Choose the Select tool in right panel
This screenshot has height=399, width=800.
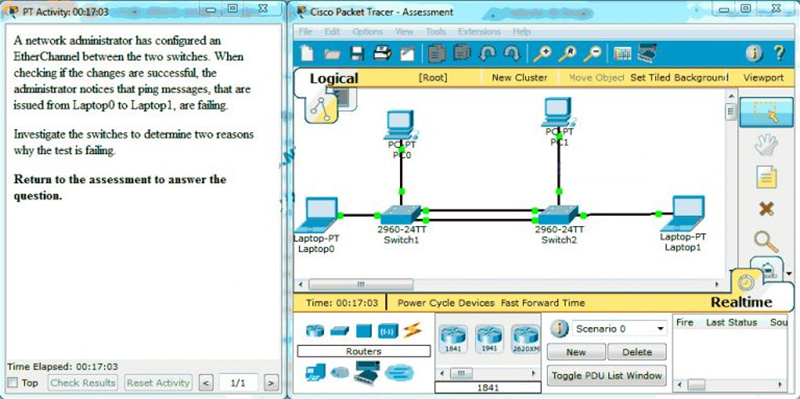766,112
